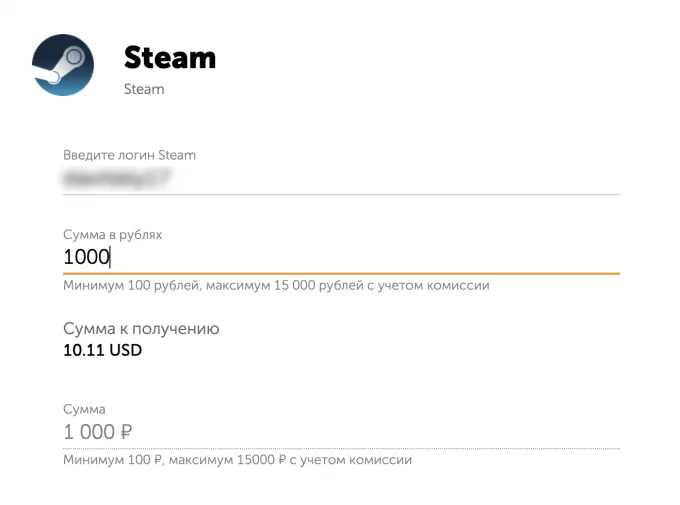The width and height of the screenshot is (680, 505).
Task: Click the gray Steam subtitle under the title
Action: [143, 89]
